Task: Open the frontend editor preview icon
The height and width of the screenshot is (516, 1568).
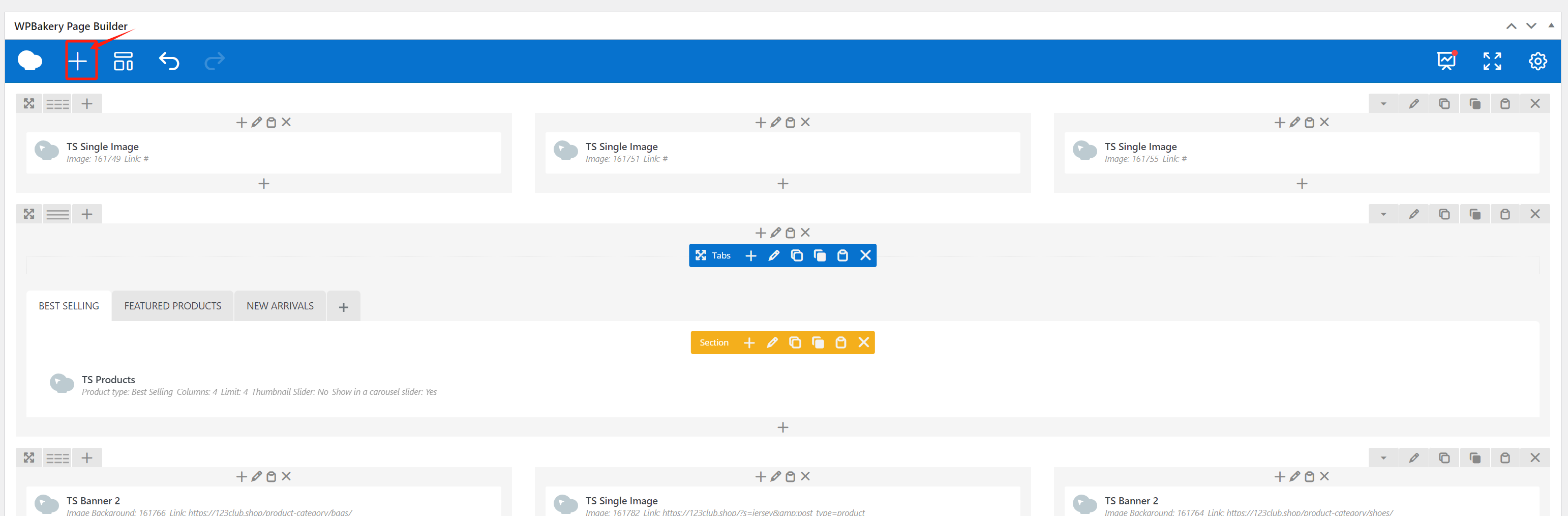Action: click(1446, 61)
